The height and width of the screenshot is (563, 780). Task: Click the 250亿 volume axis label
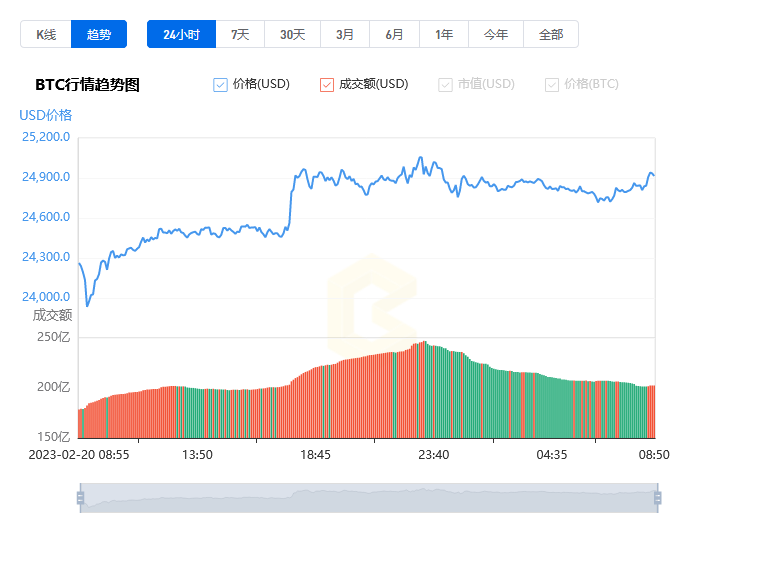[54, 337]
